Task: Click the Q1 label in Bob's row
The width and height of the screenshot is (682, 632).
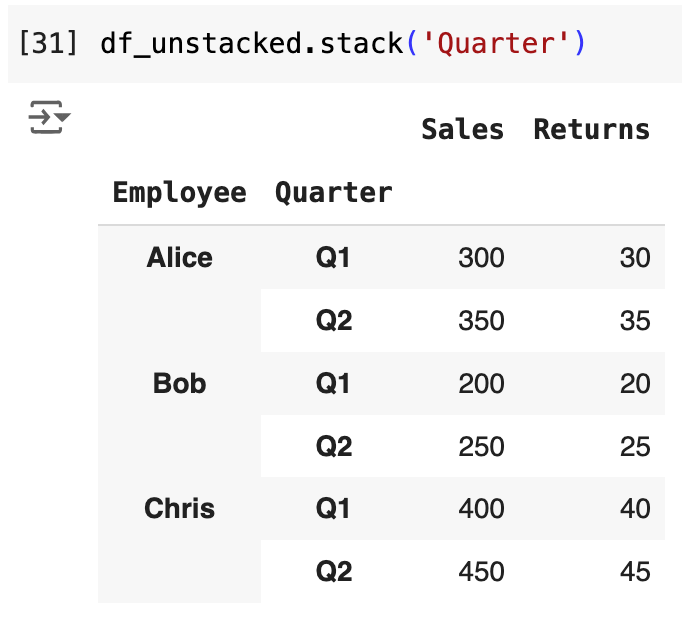Action: 333,384
